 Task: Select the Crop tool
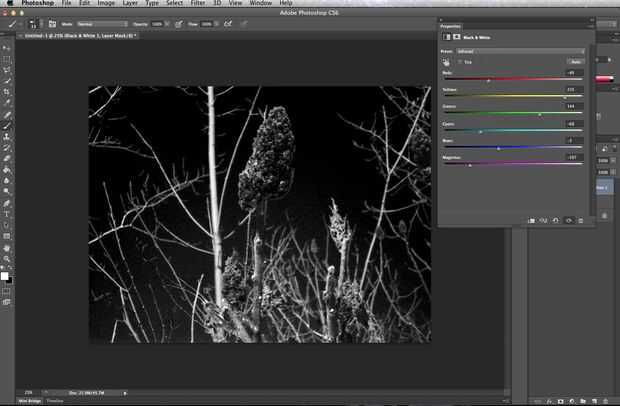point(6,92)
